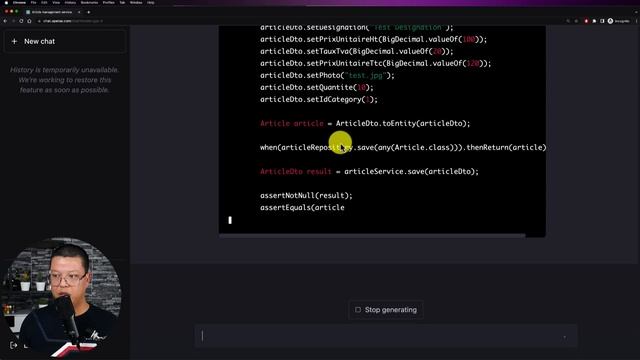Open the Profiles menu
The width and height of the screenshot is (640, 360).
[109, 2]
